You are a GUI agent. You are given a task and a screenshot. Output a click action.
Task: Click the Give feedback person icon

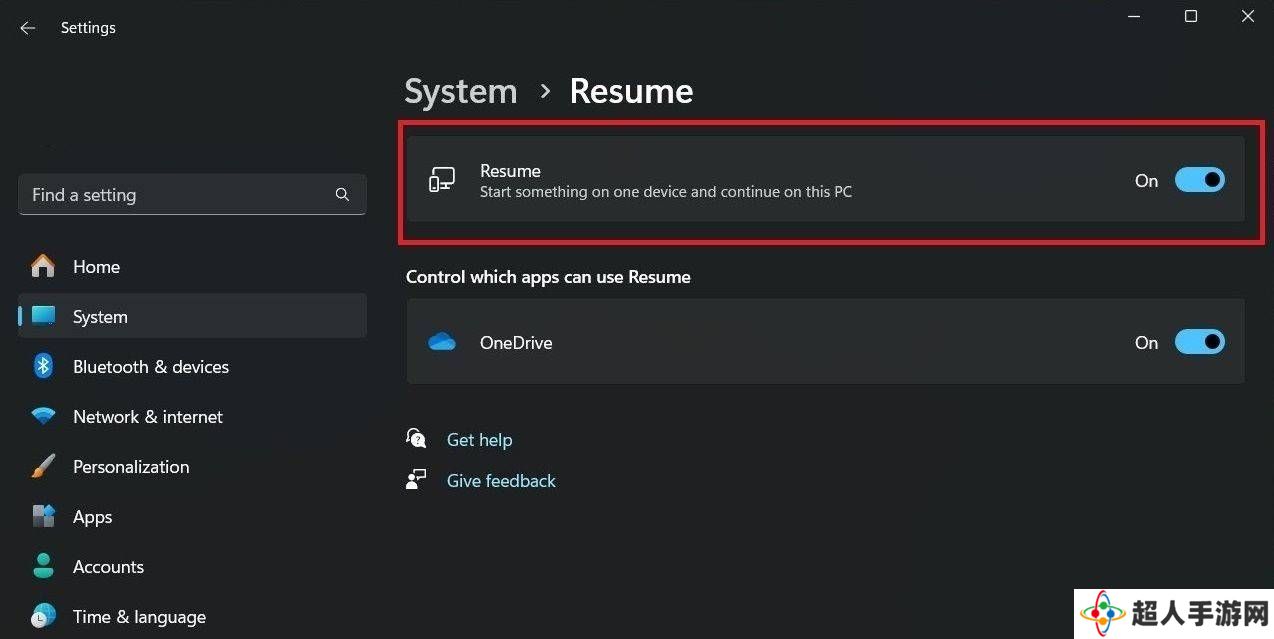[416, 479]
